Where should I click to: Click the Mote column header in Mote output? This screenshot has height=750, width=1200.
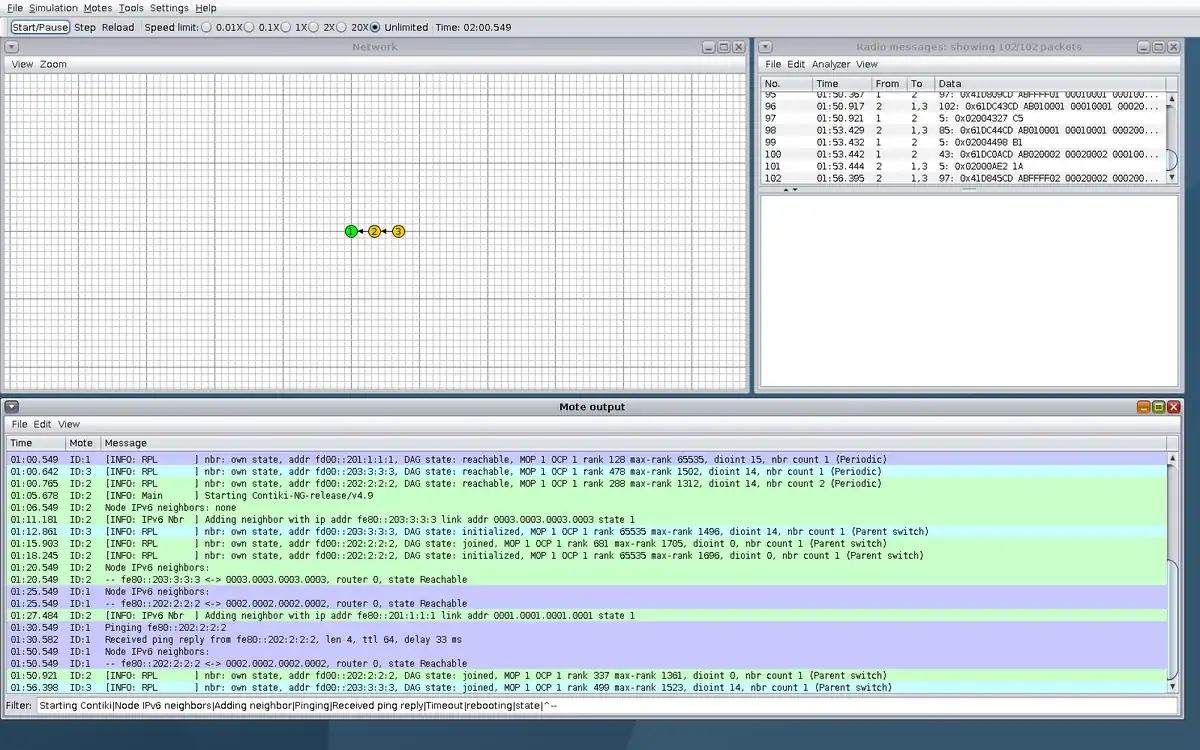[x=82, y=443]
